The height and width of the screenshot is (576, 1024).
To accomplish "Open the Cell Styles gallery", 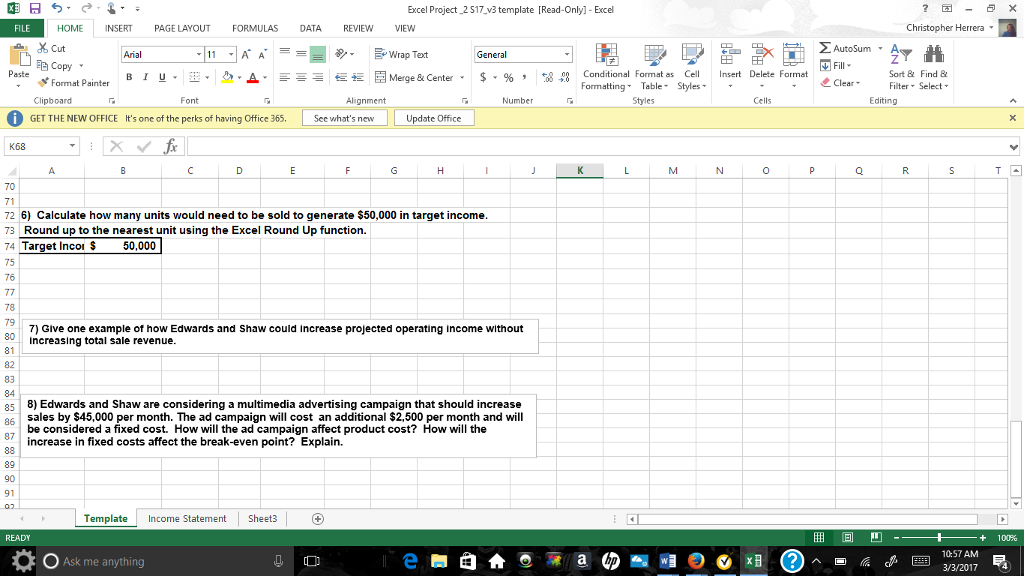I will click(693, 70).
